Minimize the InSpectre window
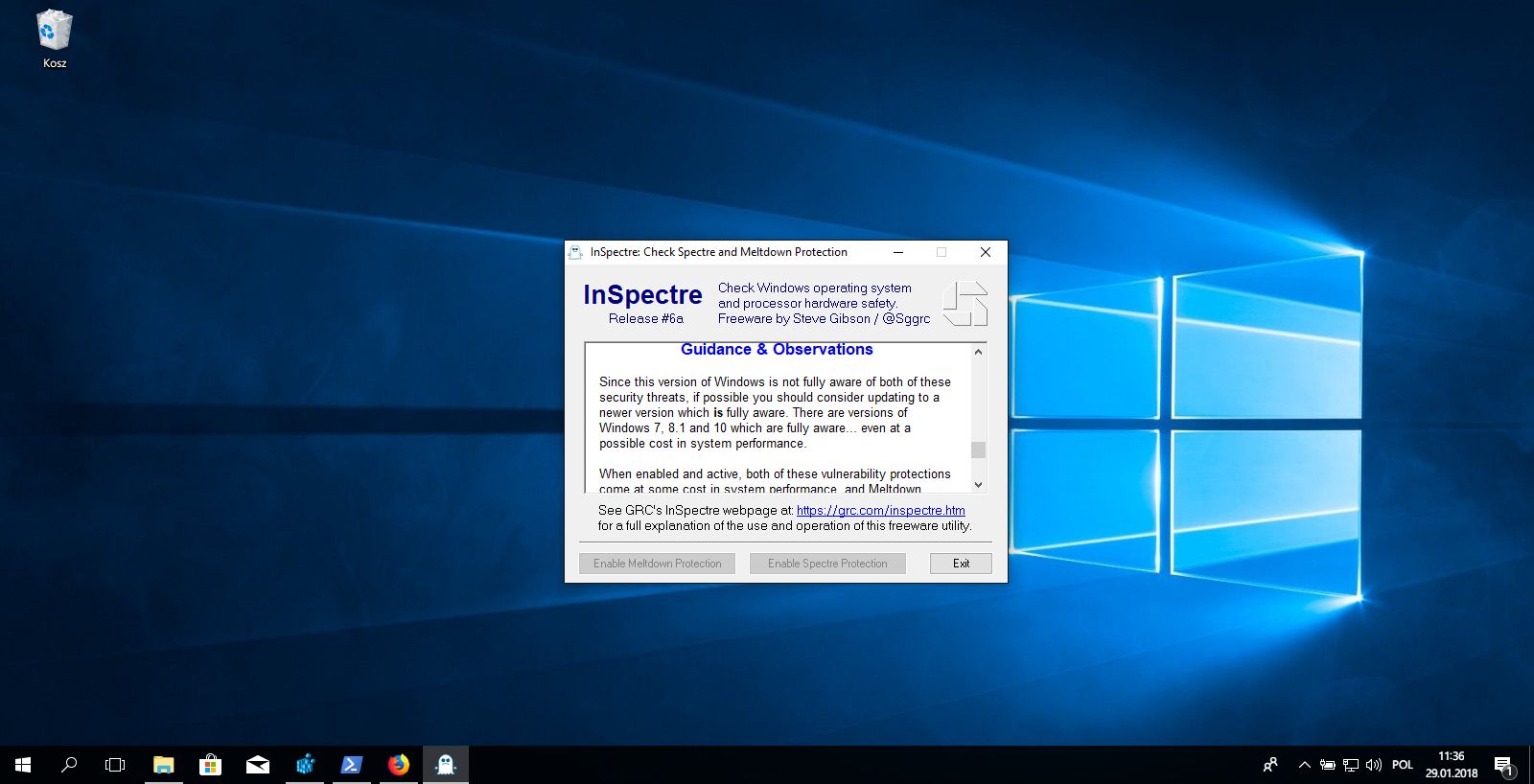This screenshot has height=784, width=1534. (x=898, y=252)
